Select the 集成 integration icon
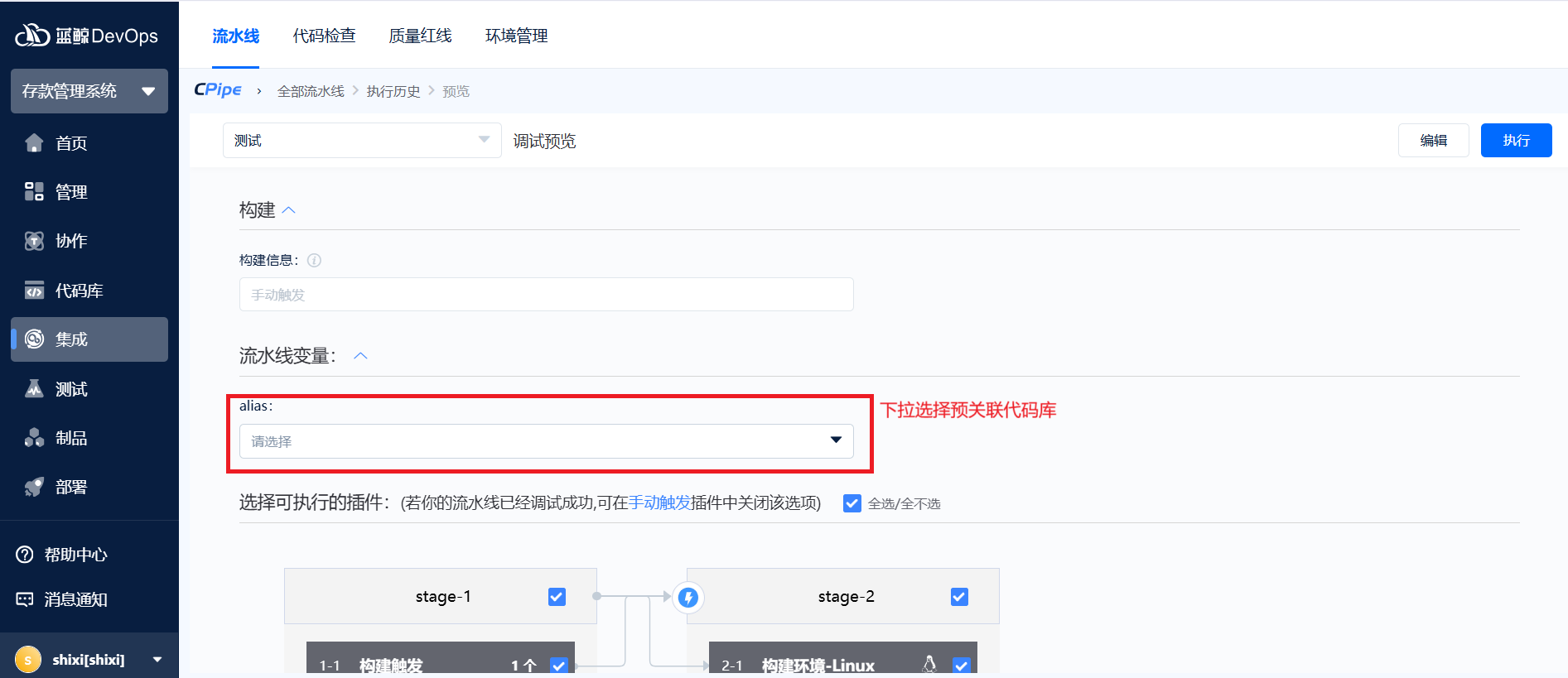Viewport: 1568px width, 678px height. [34, 339]
